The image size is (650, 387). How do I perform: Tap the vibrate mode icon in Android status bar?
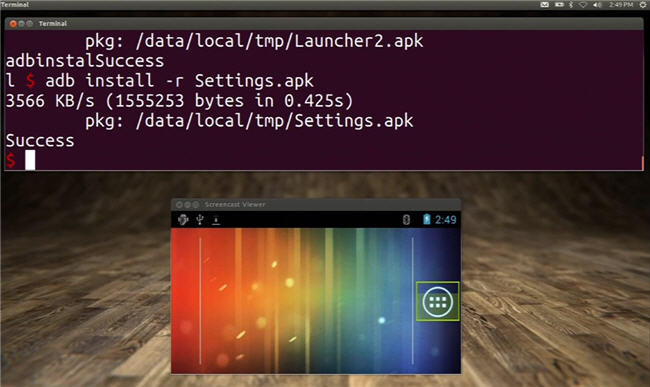[406, 220]
